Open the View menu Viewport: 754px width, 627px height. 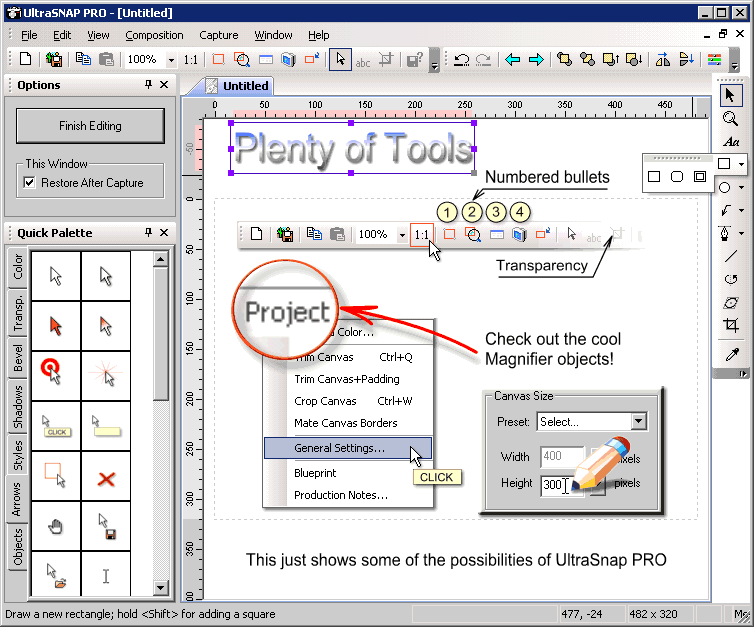pyautogui.click(x=98, y=35)
